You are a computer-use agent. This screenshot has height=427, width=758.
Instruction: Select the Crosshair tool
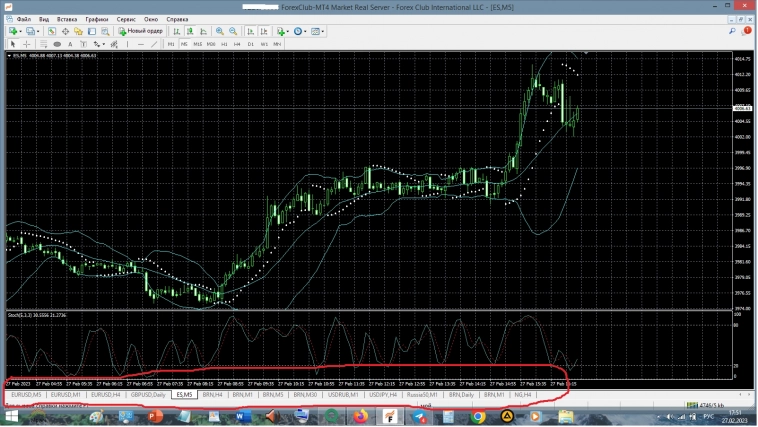pos(26,45)
